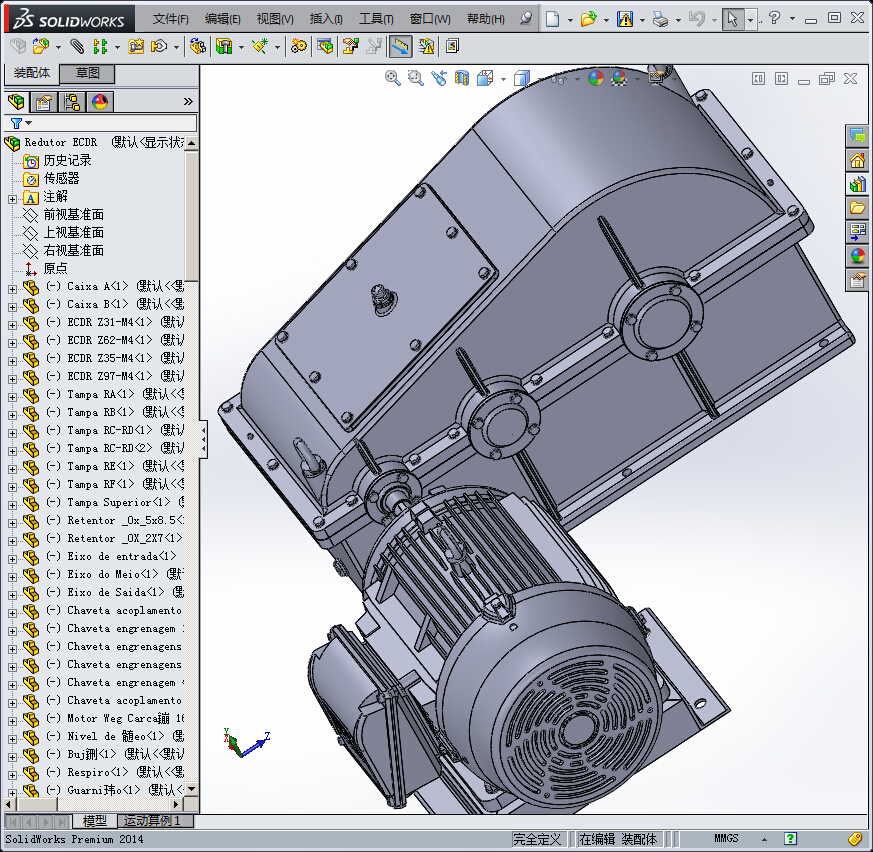
Task: Click the Appearances color ball in task pane
Action: click(x=857, y=256)
